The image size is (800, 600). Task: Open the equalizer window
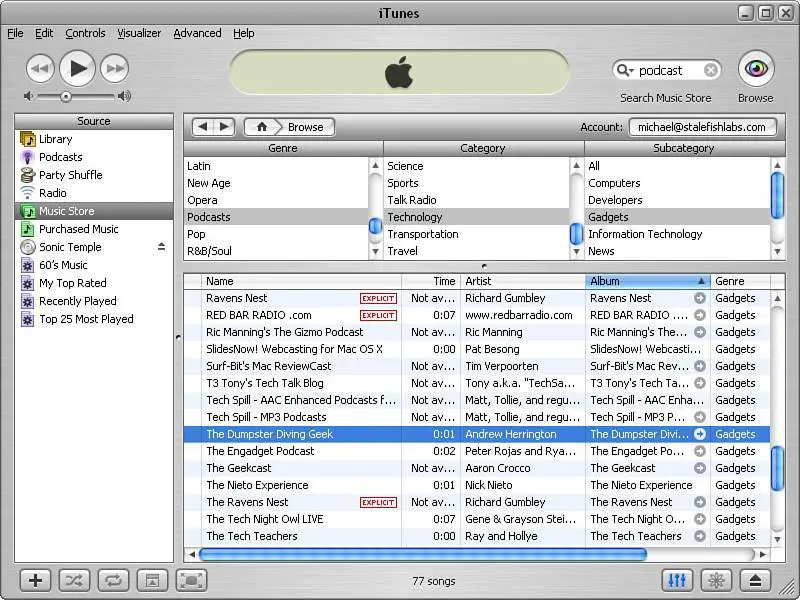677,580
